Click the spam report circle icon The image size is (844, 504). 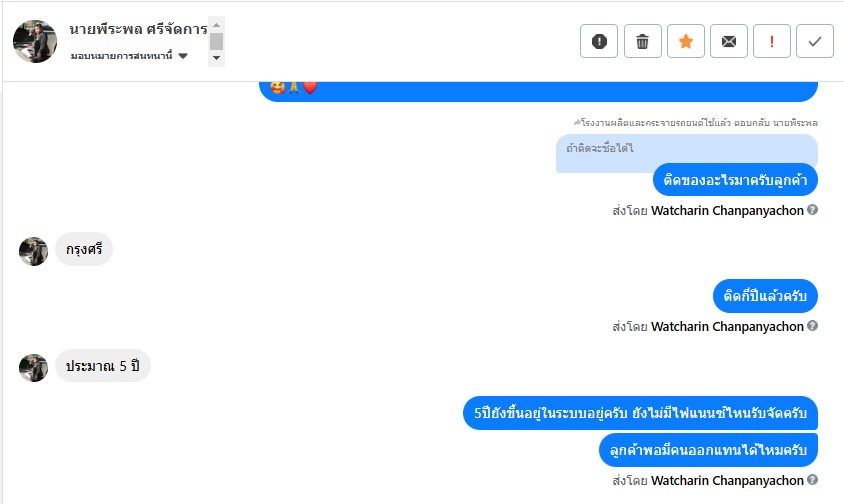click(599, 41)
